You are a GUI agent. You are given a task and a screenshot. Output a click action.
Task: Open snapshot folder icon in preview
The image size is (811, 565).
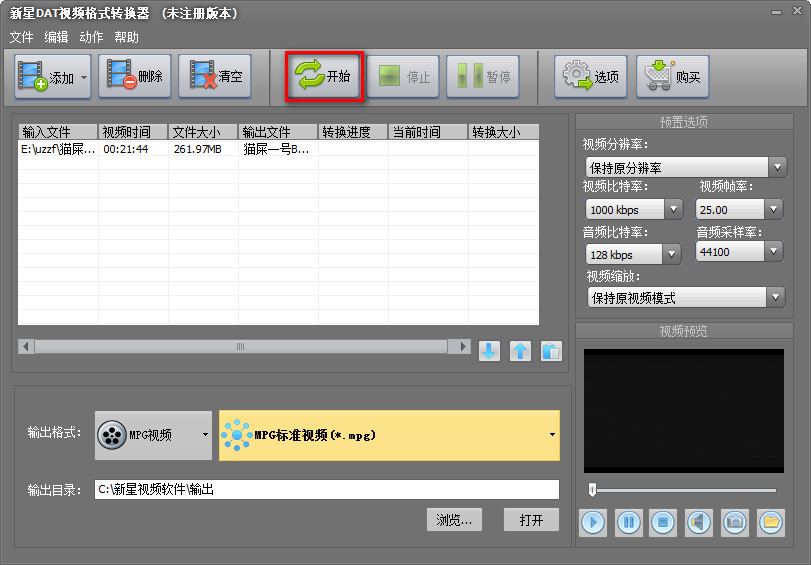[x=771, y=523]
